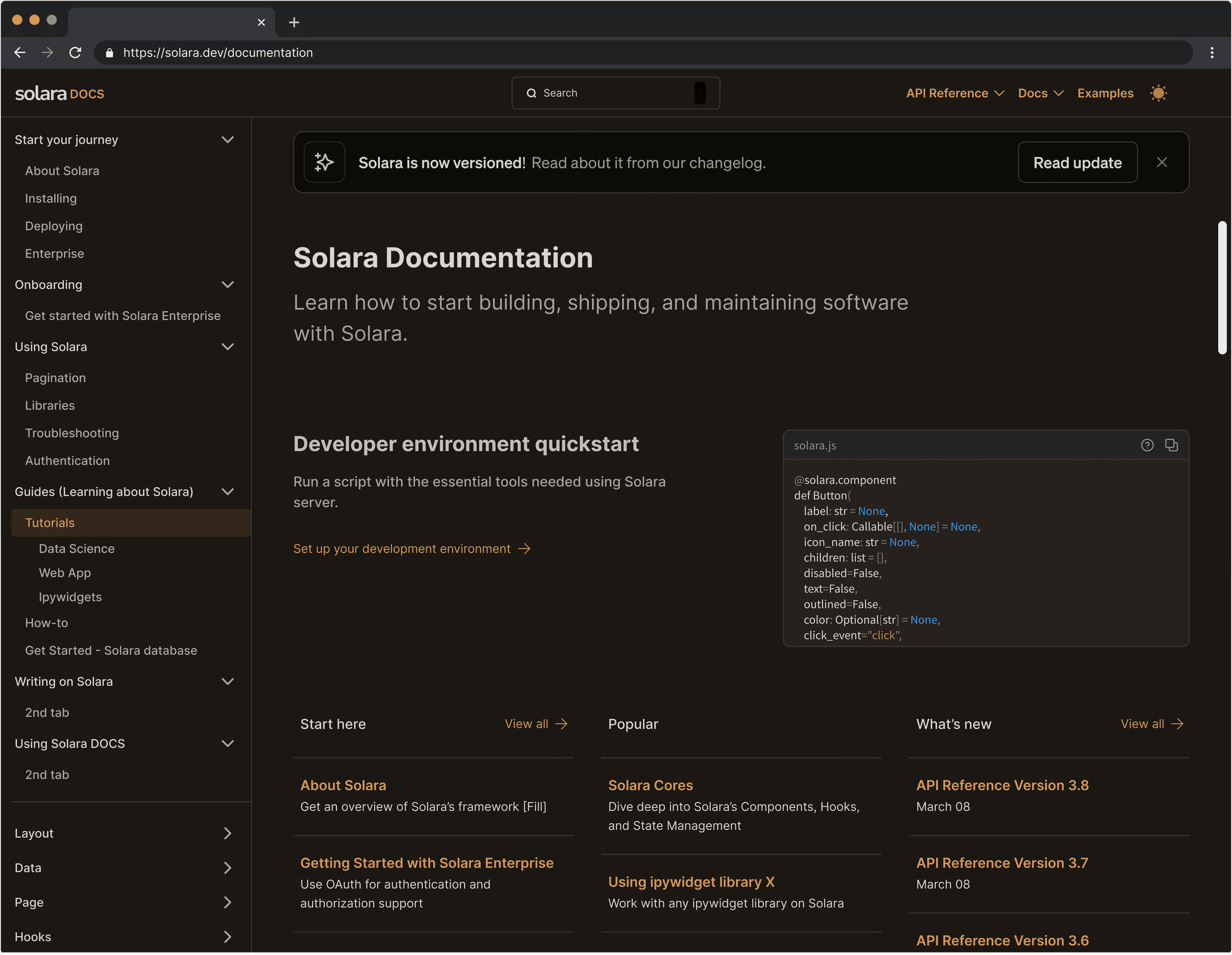This screenshot has width=1232, height=955.
Task: Click the search magnifier icon
Action: point(531,93)
